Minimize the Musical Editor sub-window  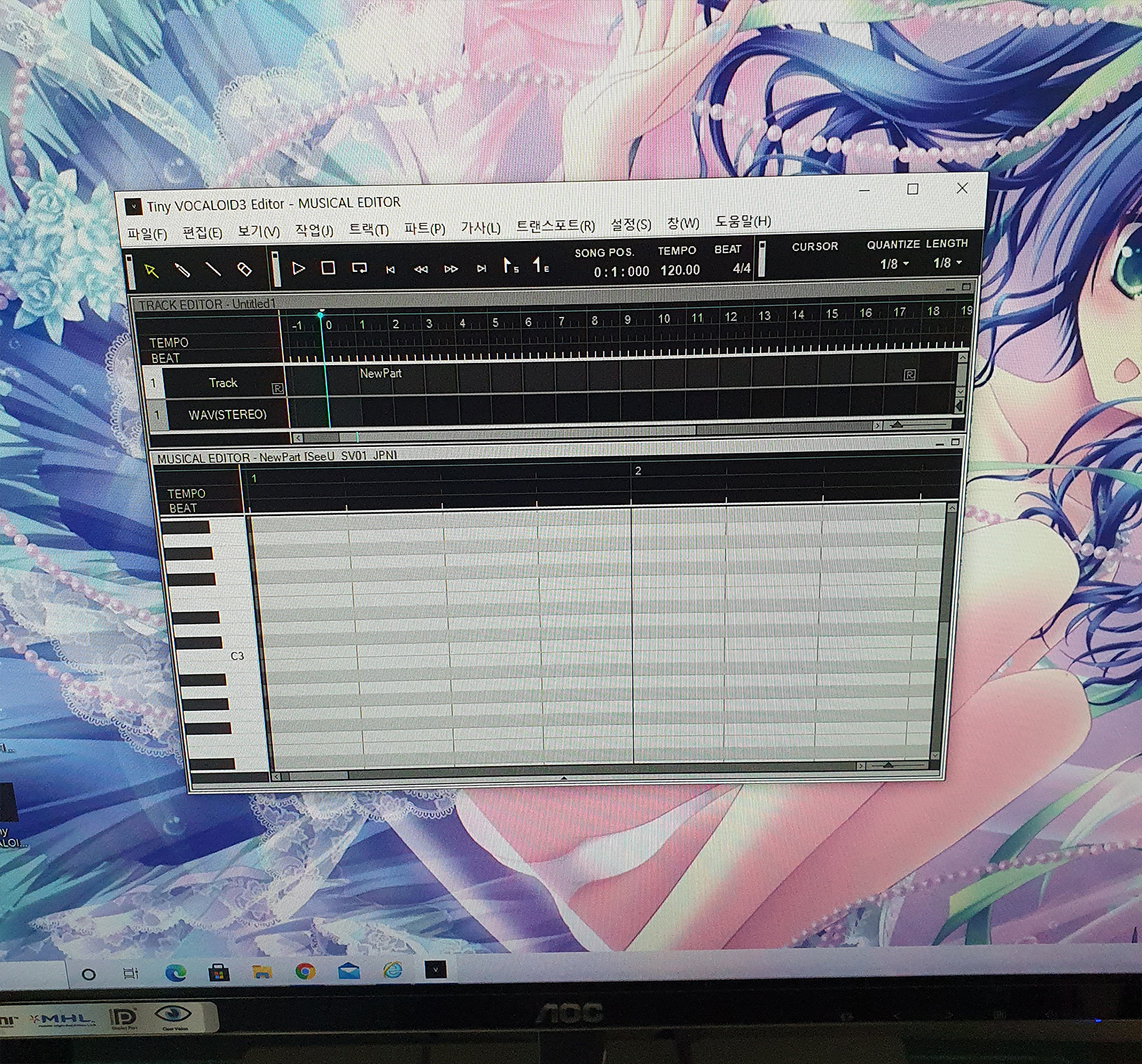point(940,444)
